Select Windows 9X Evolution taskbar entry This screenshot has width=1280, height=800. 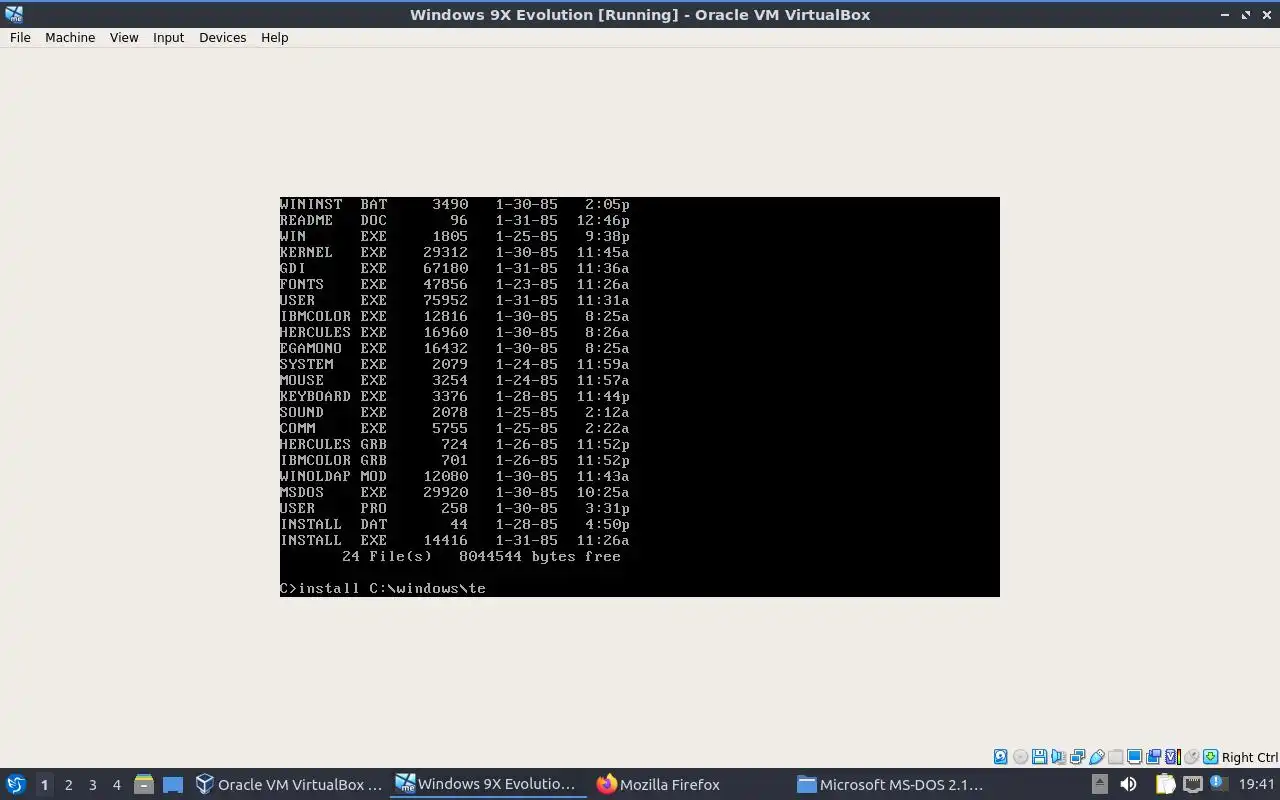point(486,784)
